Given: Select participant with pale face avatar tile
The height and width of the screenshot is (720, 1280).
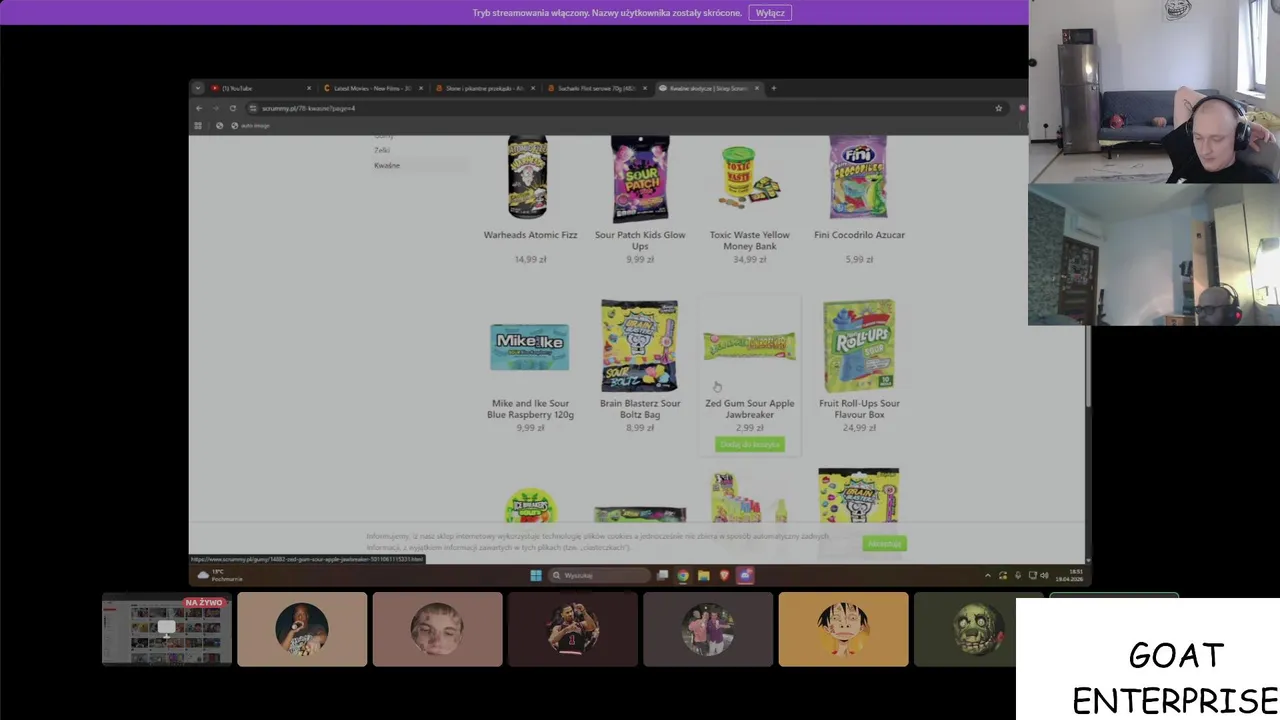Looking at the screenshot, I should [x=437, y=629].
